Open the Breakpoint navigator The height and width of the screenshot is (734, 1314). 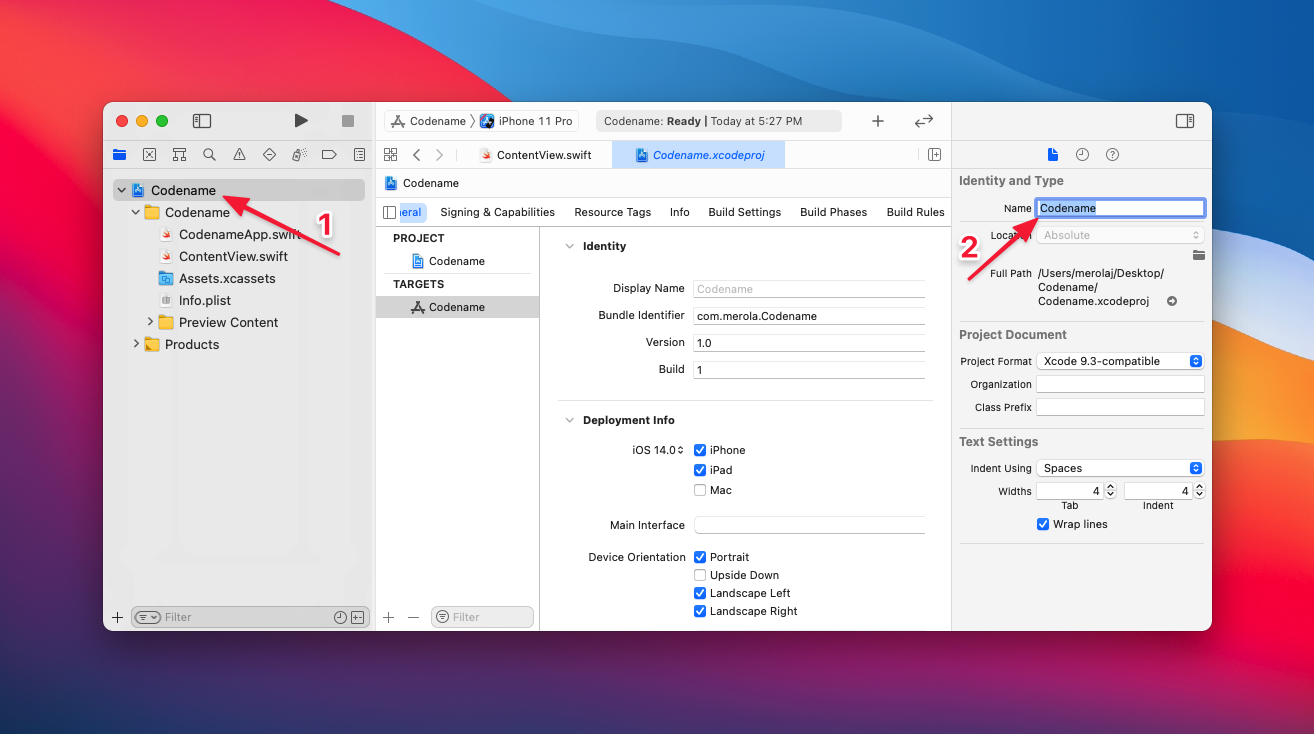(329, 155)
